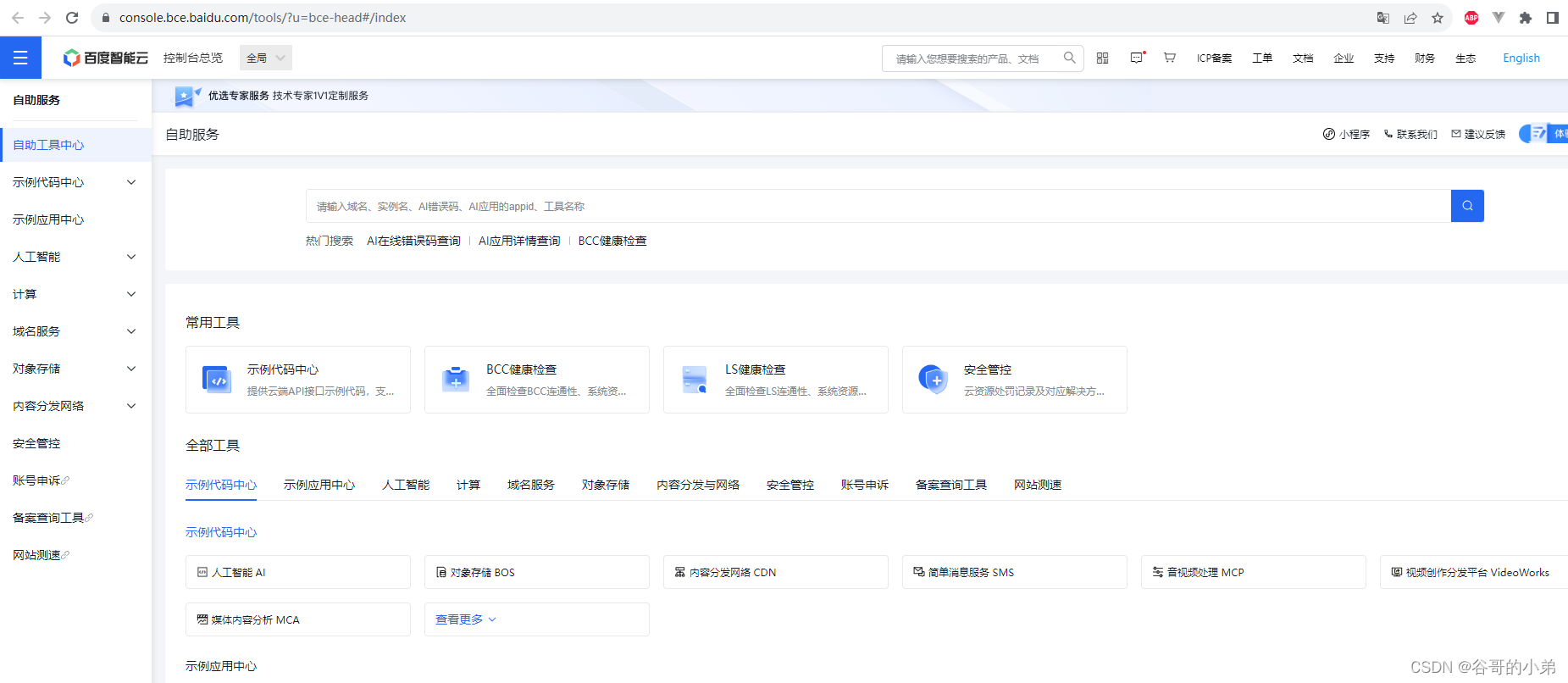The image size is (1568, 683).
Task: Click the header search magnifier icon
Action: click(1070, 58)
